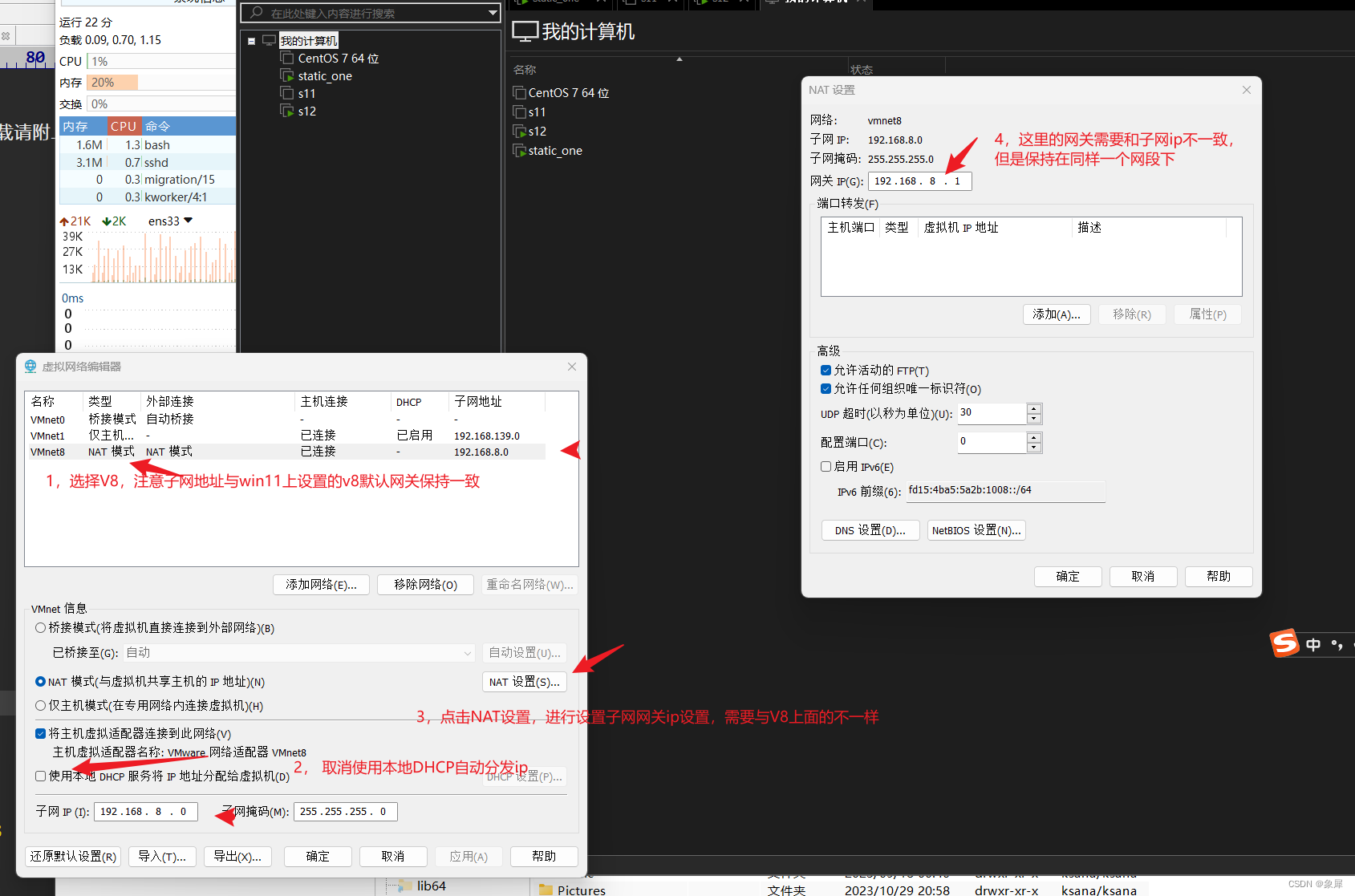Click the CentOS 7 64 位 icon in the name list
1355x896 pixels.
[519, 93]
